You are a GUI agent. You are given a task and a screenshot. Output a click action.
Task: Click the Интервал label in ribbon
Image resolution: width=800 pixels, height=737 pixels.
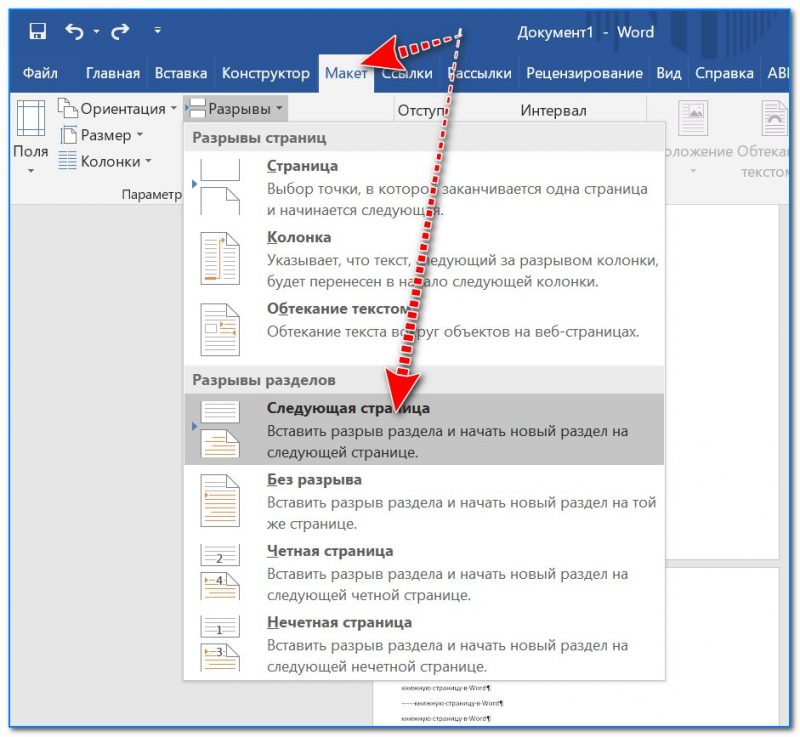tap(554, 110)
